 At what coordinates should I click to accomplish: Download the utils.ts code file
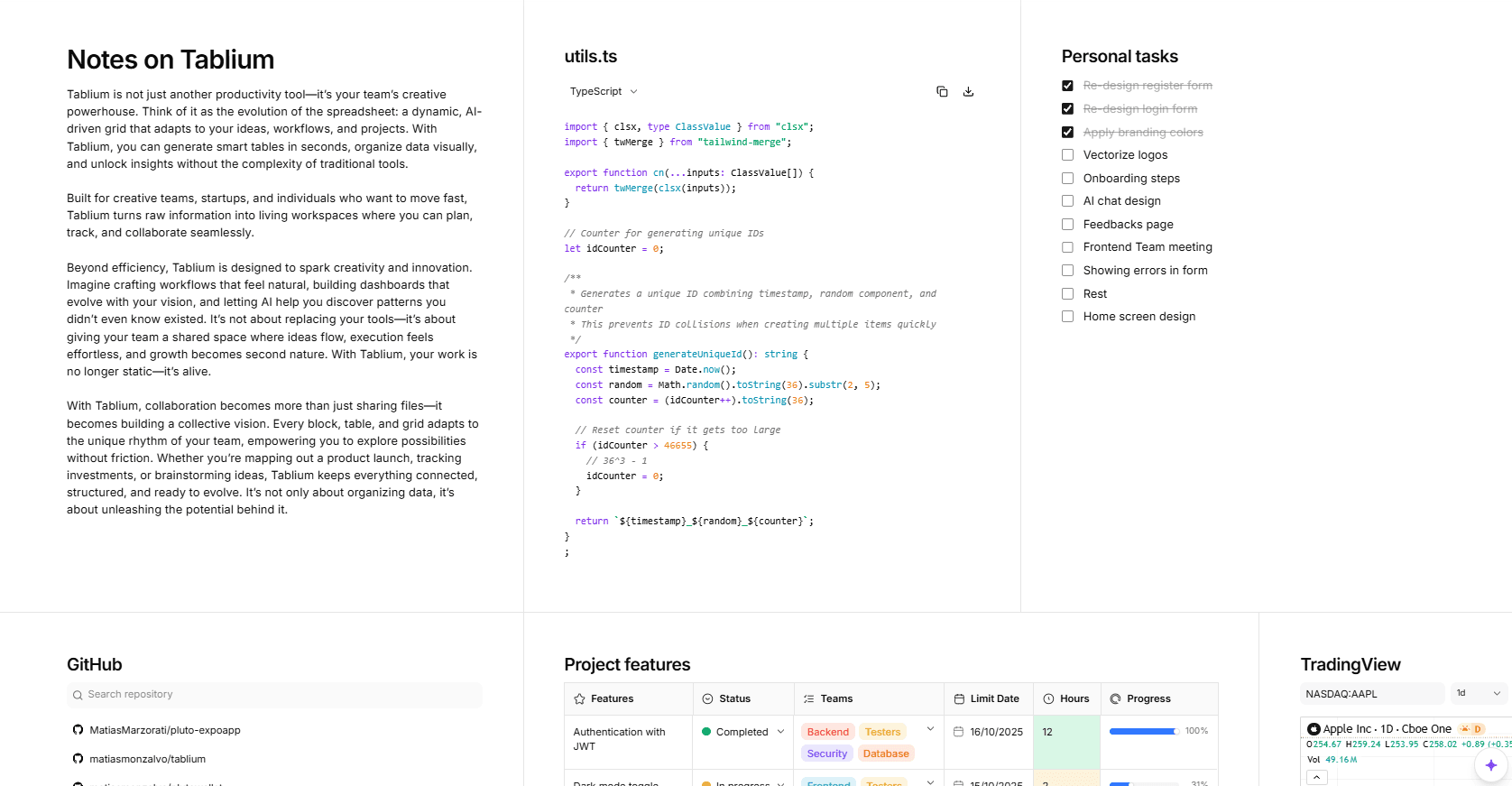[x=968, y=91]
